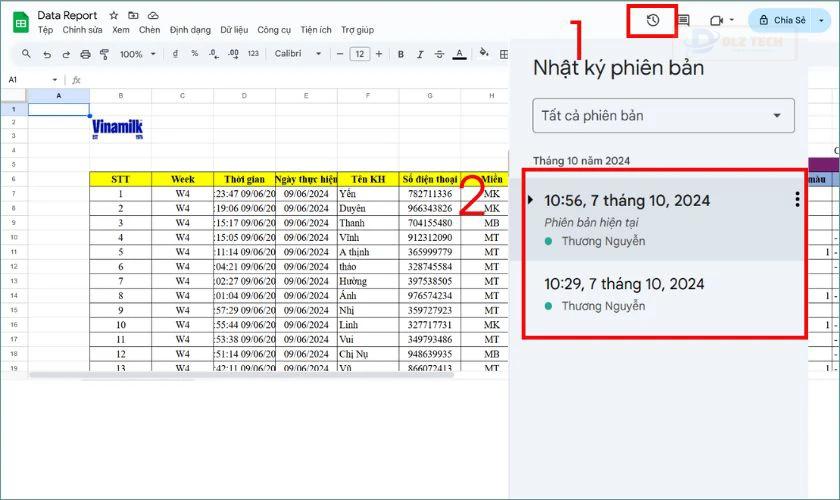Undo the last action
Image resolution: width=840 pixels, height=500 pixels.
click(x=47, y=54)
